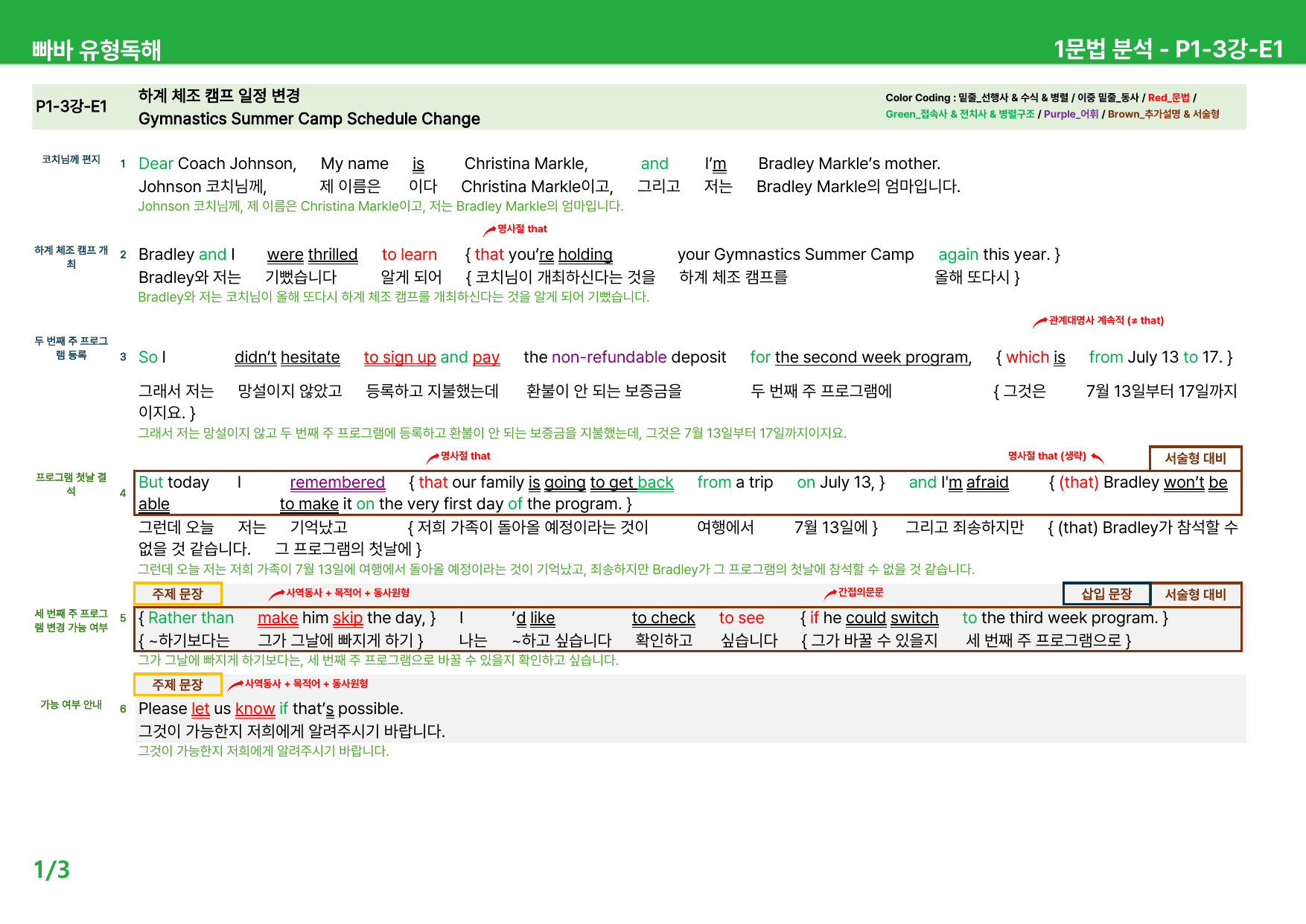Click the underlined phrase to sign up
Viewport: 1306px width, 924px height.
click(x=400, y=357)
